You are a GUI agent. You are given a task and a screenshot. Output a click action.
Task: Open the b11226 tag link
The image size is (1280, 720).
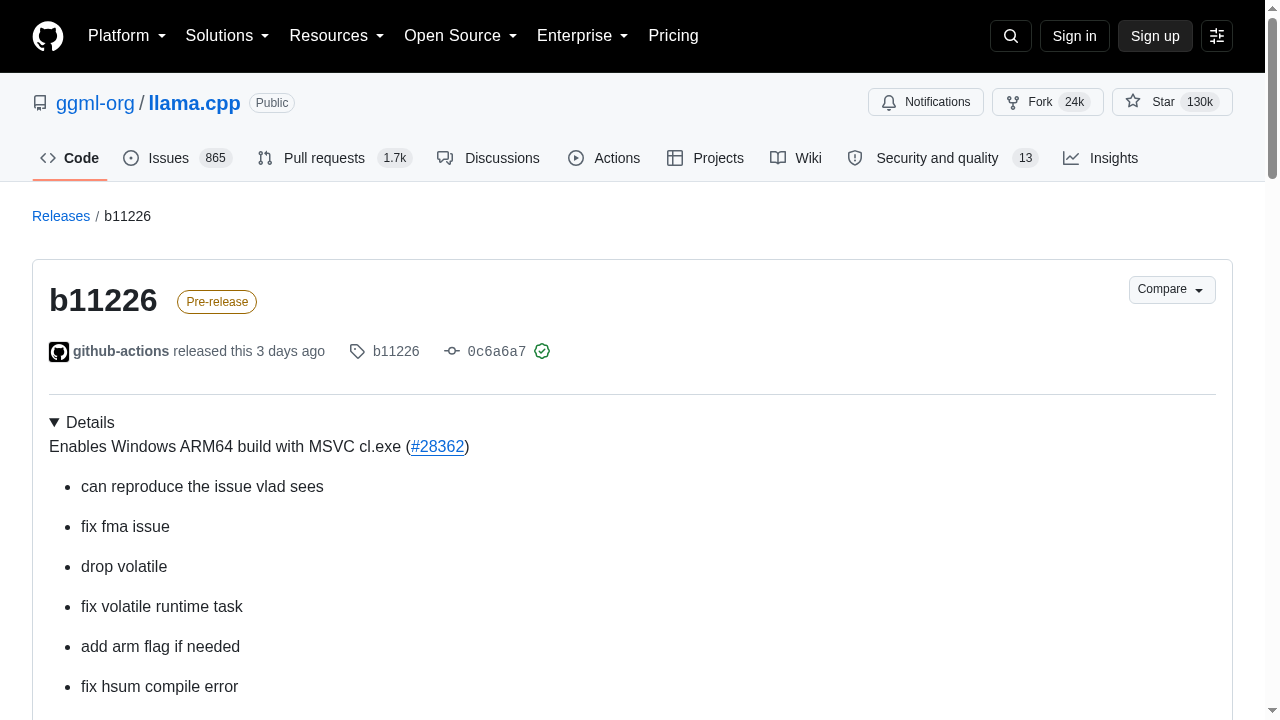click(x=396, y=351)
